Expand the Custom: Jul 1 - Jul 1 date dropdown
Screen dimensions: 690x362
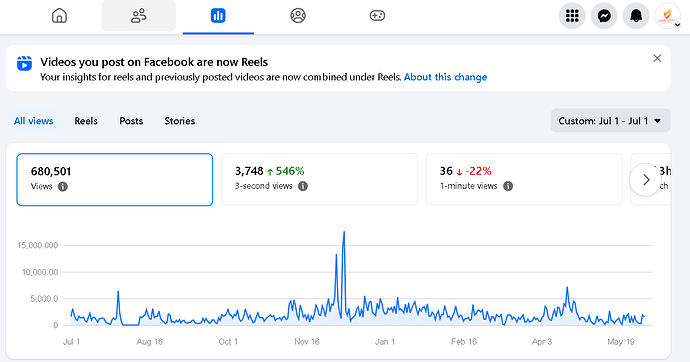[610, 121]
